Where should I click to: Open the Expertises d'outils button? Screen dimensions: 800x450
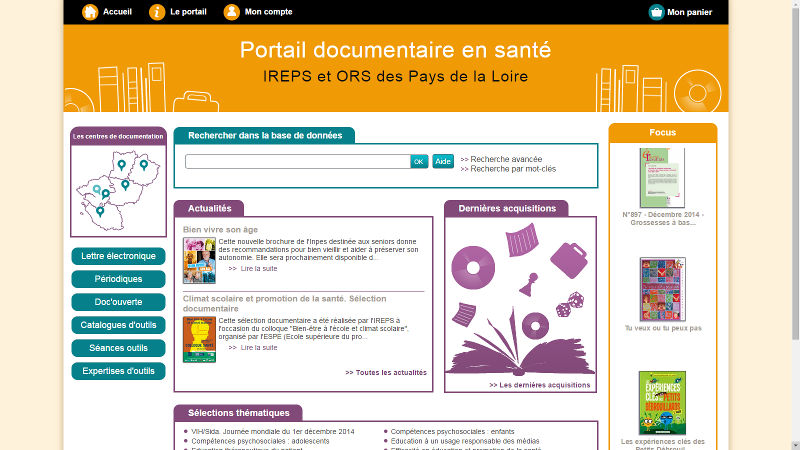click(x=118, y=371)
